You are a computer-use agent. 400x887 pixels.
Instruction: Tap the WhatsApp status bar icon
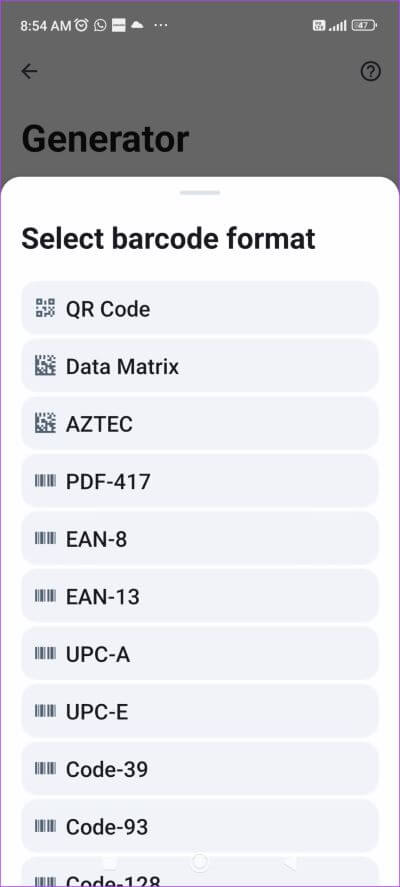point(100,25)
